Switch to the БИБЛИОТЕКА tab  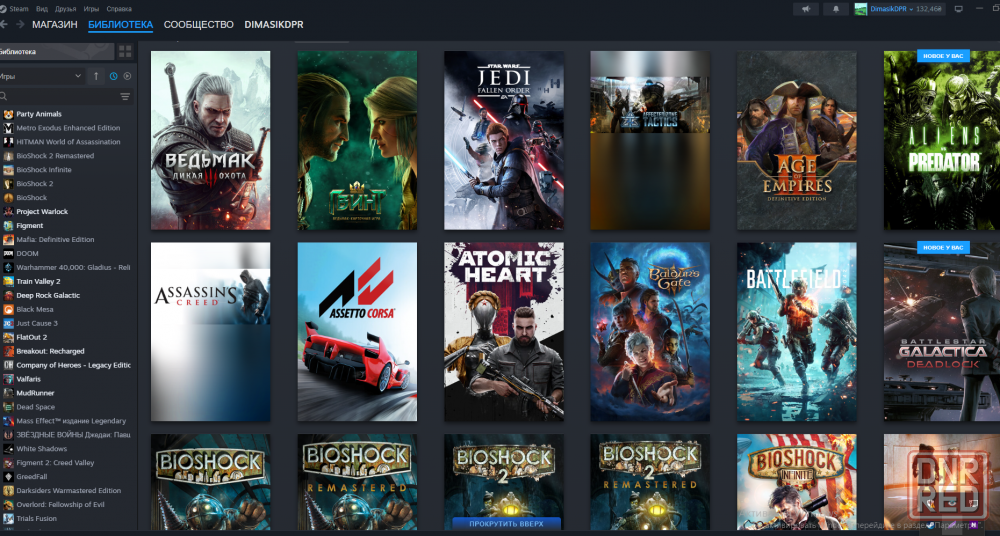tap(121, 25)
